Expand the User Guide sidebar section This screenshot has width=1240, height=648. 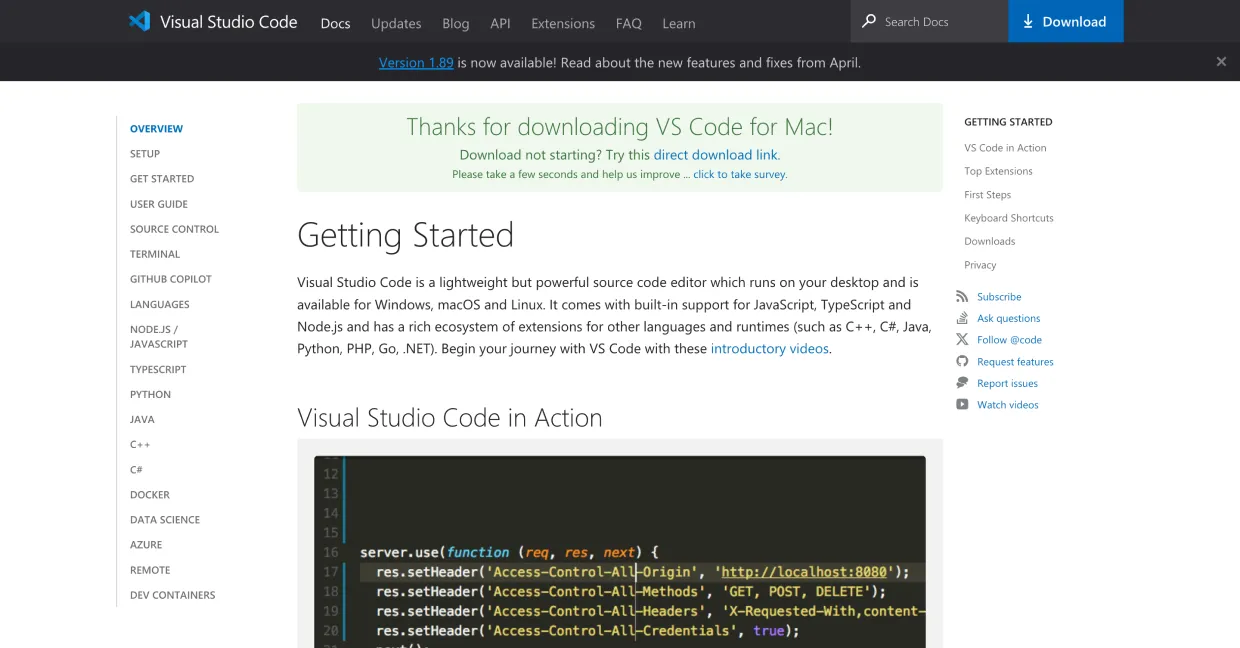point(159,204)
